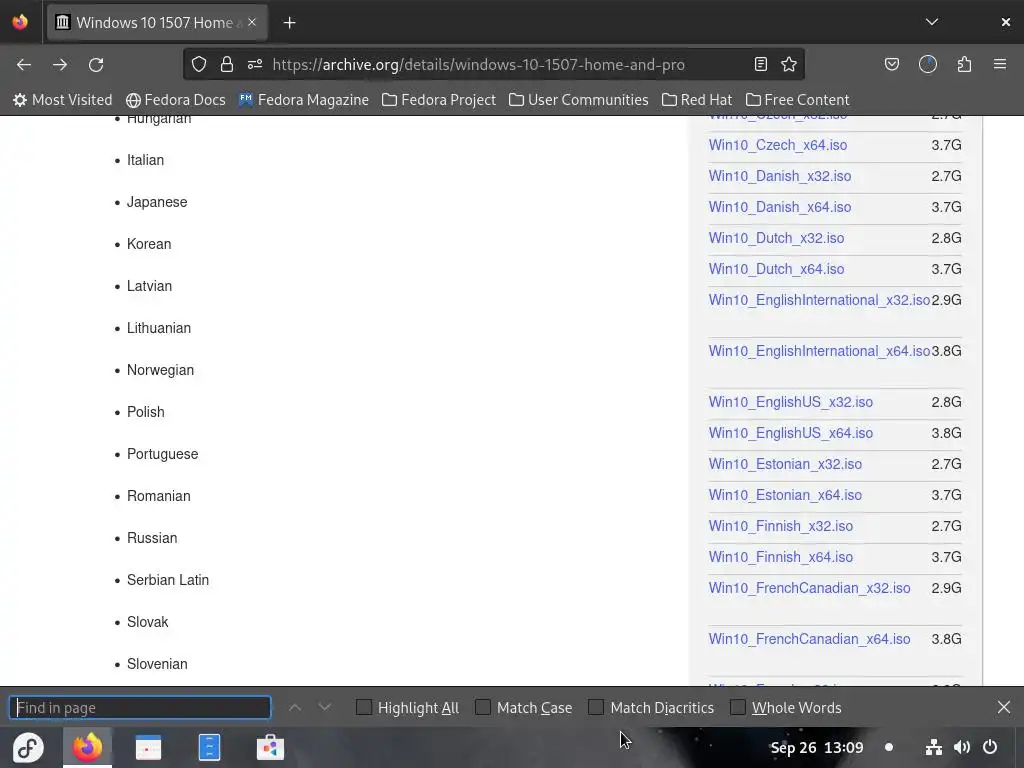Open the Firefox account icon
Viewport: 1024px width, 768px height.
pyautogui.click(x=928, y=64)
